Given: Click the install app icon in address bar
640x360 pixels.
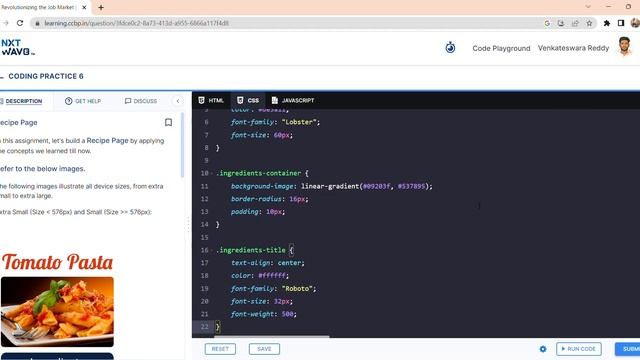Looking at the screenshot, I should 561,23.
